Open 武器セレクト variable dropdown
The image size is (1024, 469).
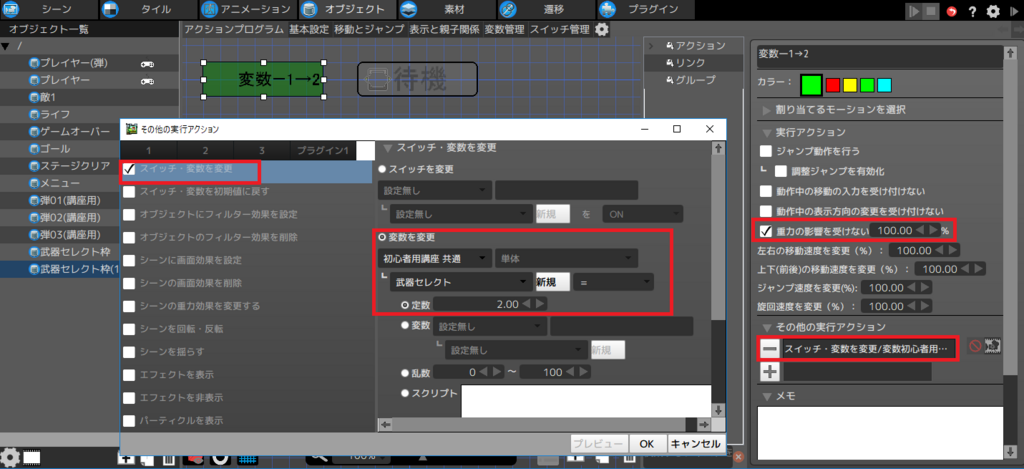[x=461, y=282]
